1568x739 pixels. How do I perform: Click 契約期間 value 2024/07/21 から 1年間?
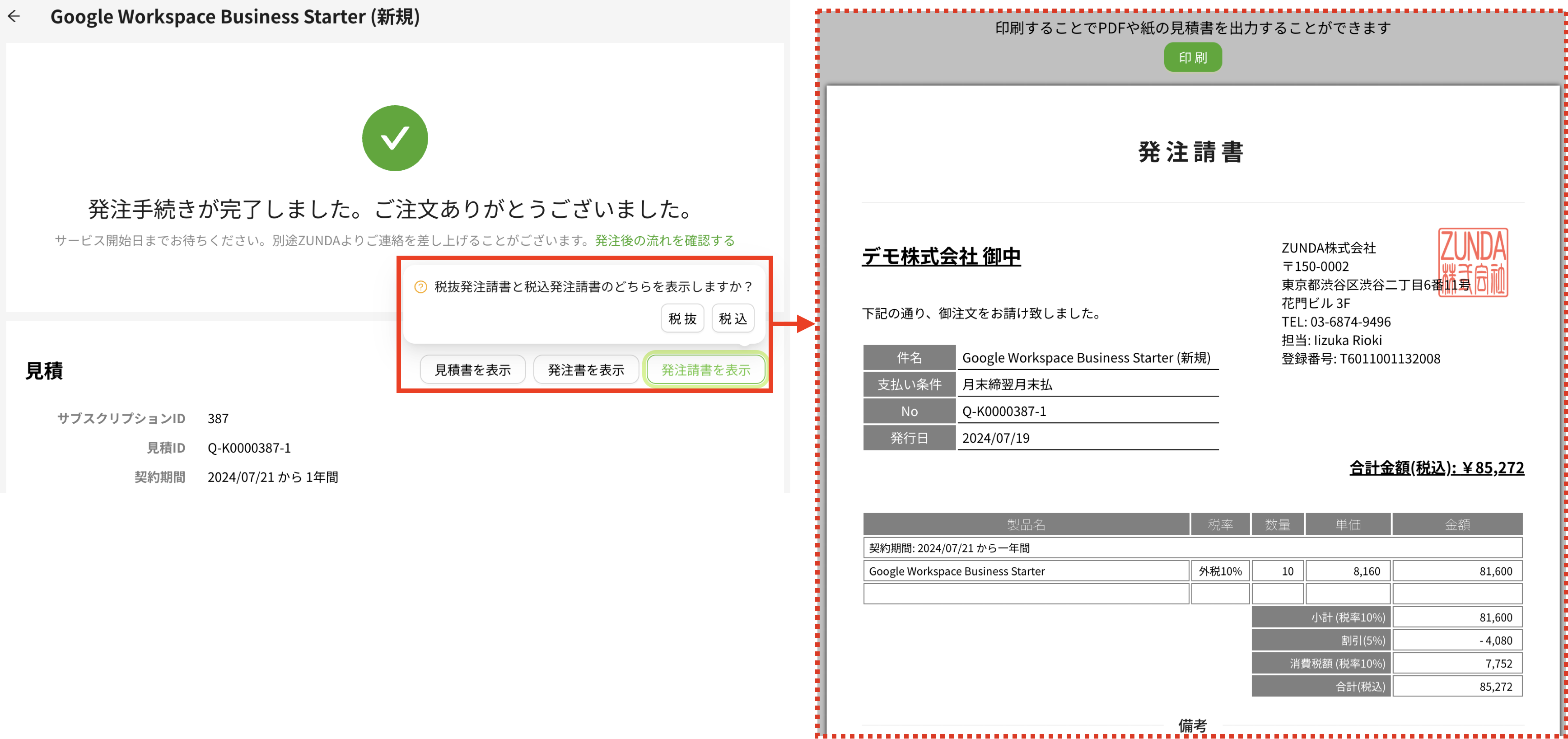pos(273,477)
